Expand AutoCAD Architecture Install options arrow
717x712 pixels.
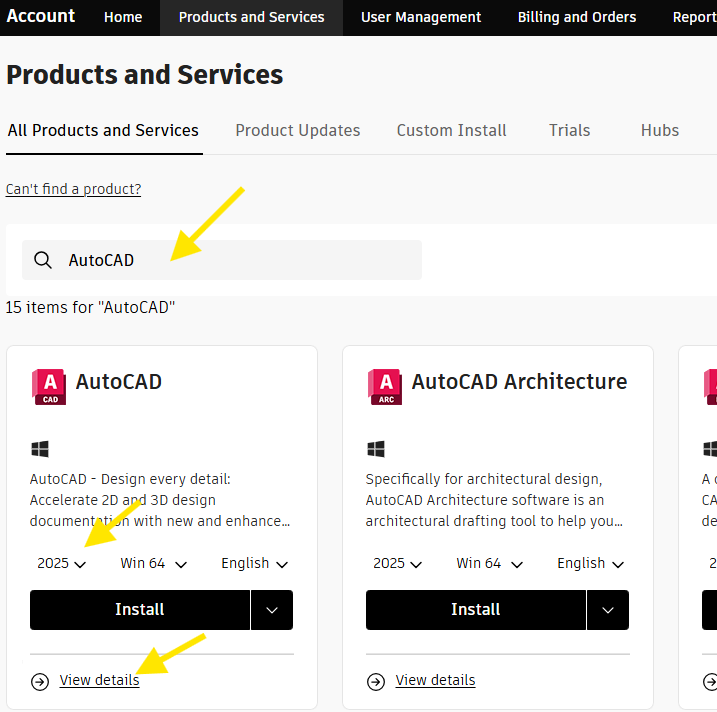coord(608,610)
